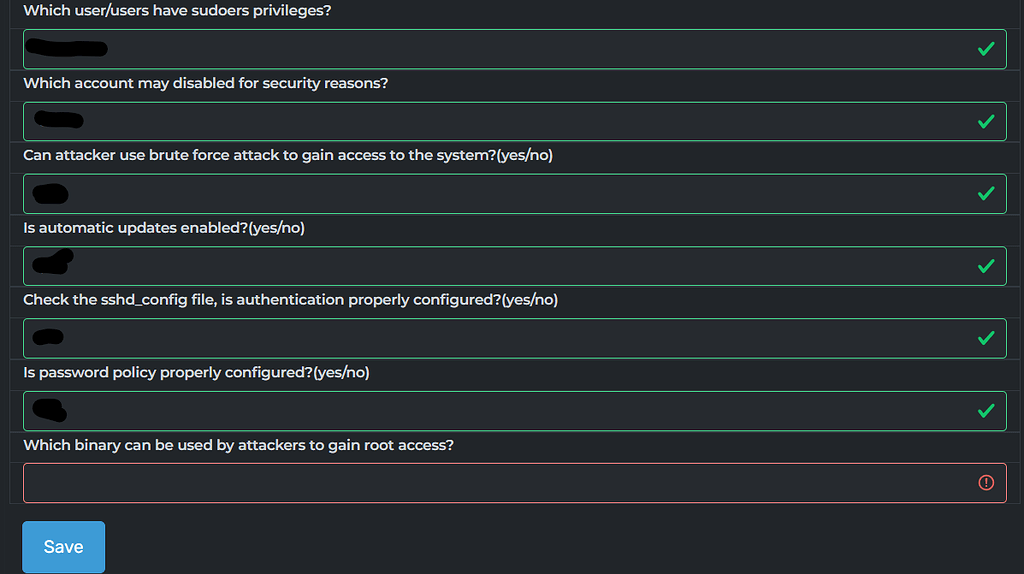1024x574 pixels.
Task: Click the 'Which user/users have sudoers privileges?' label
Action: tap(177, 11)
